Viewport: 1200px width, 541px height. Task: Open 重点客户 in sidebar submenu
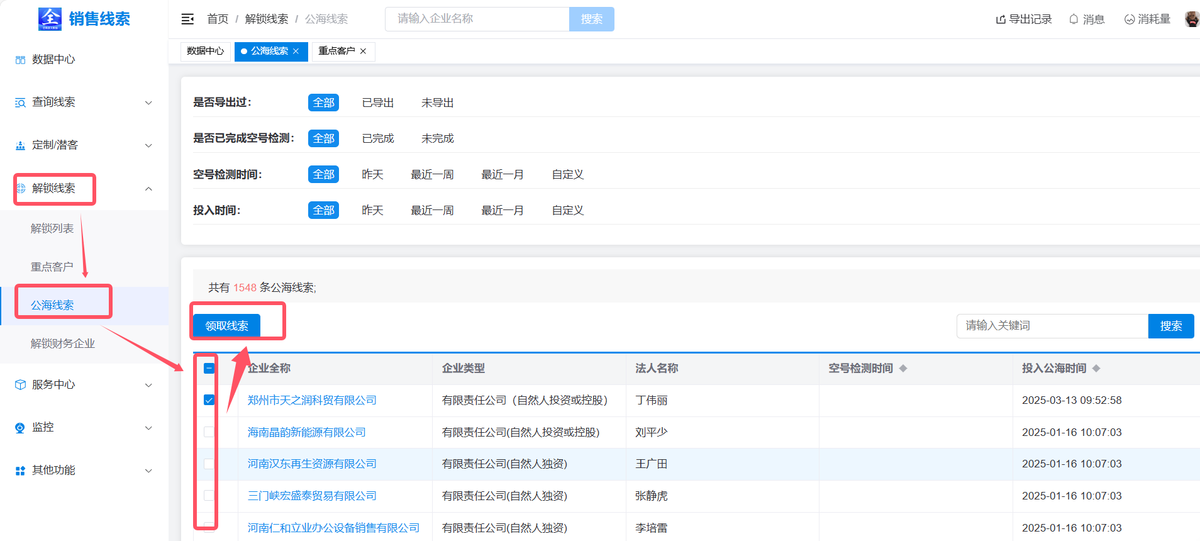pos(53,267)
